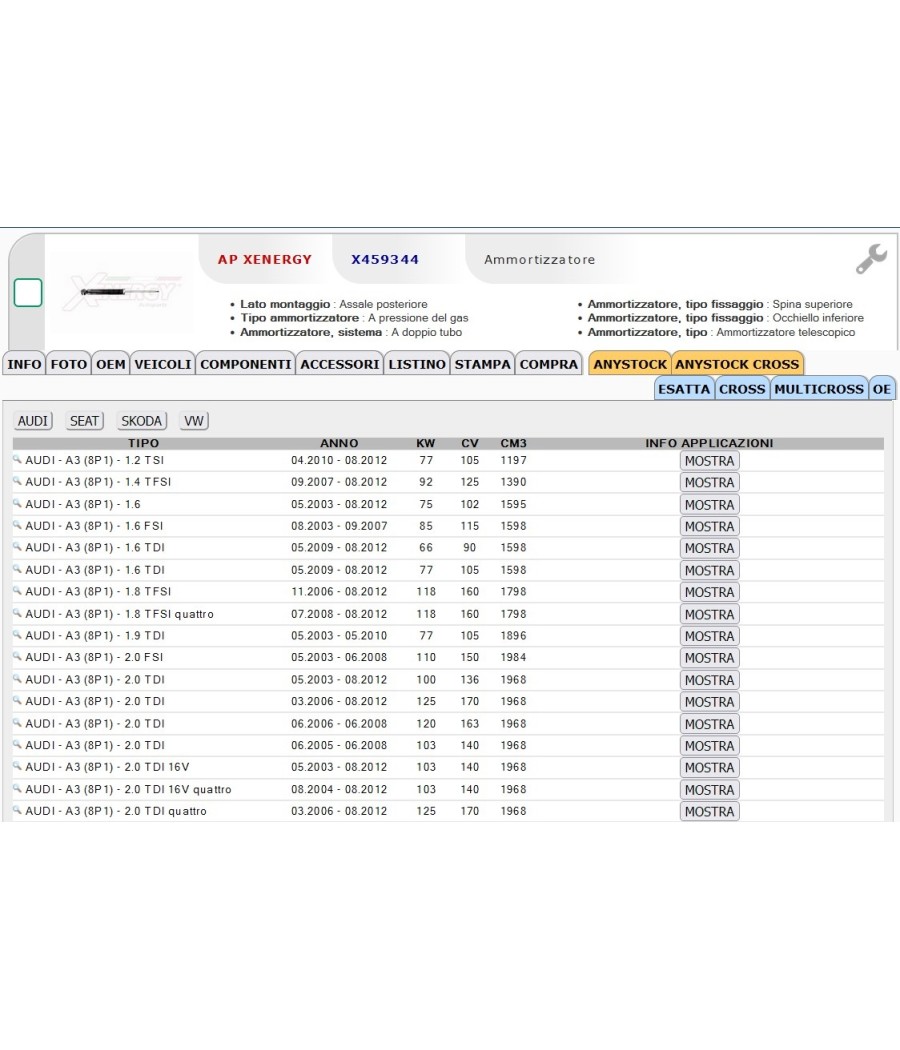Click magnifier icon for 1.8 TFSI quattro
Viewport: 900px width, 1050px height.
coord(17,613)
